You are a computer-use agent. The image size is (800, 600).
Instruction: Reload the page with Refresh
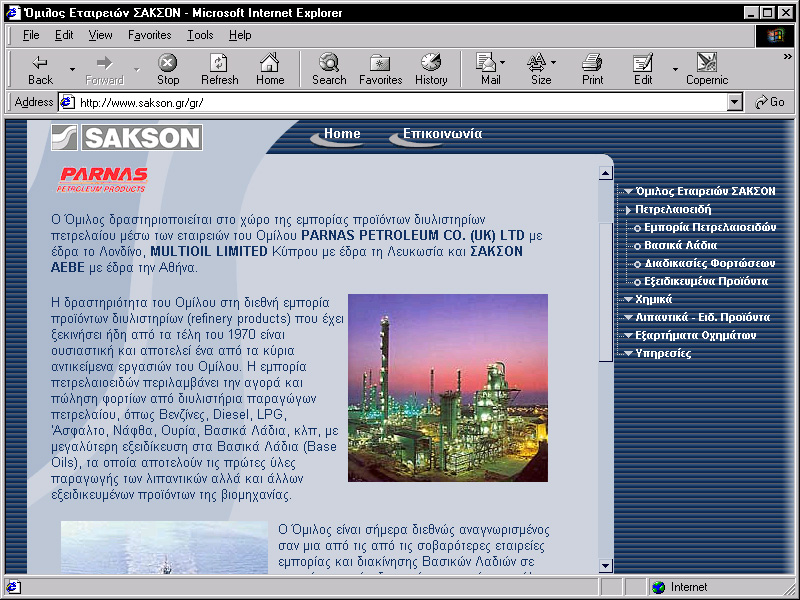pos(219,69)
